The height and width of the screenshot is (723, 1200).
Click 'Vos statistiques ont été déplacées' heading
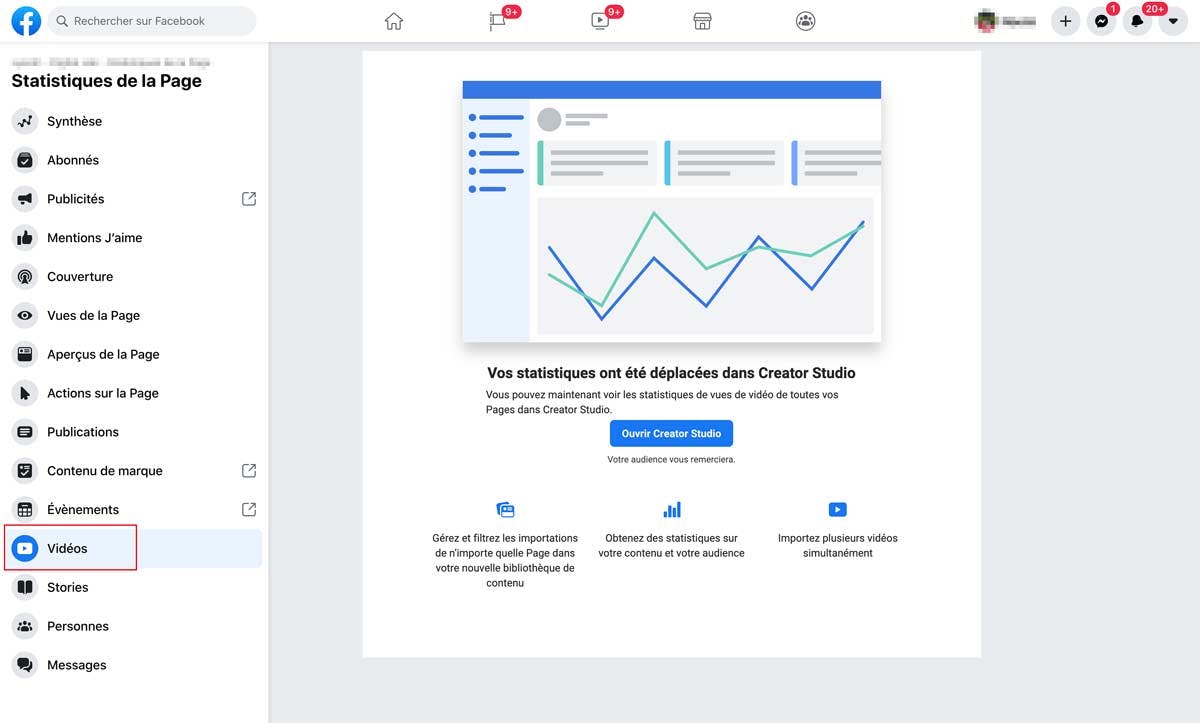pos(671,373)
